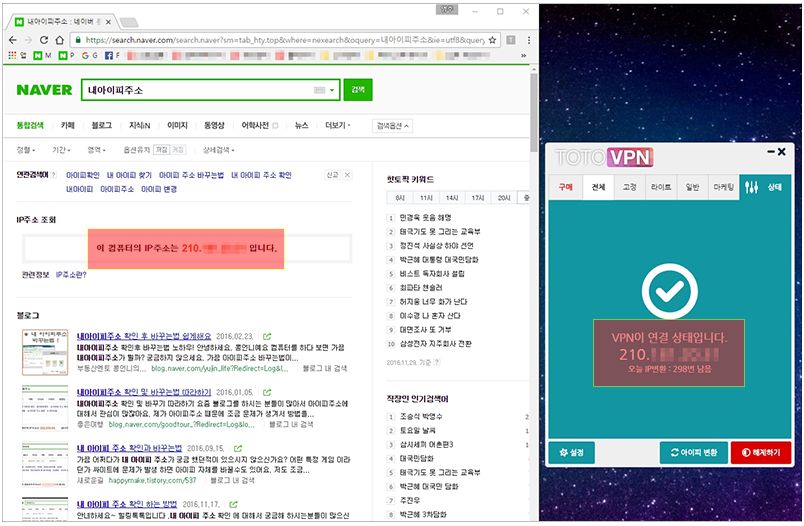Open the 상태 status tab with sliders icon
Image resolution: width=804 pixels, height=526 pixels.
click(765, 187)
